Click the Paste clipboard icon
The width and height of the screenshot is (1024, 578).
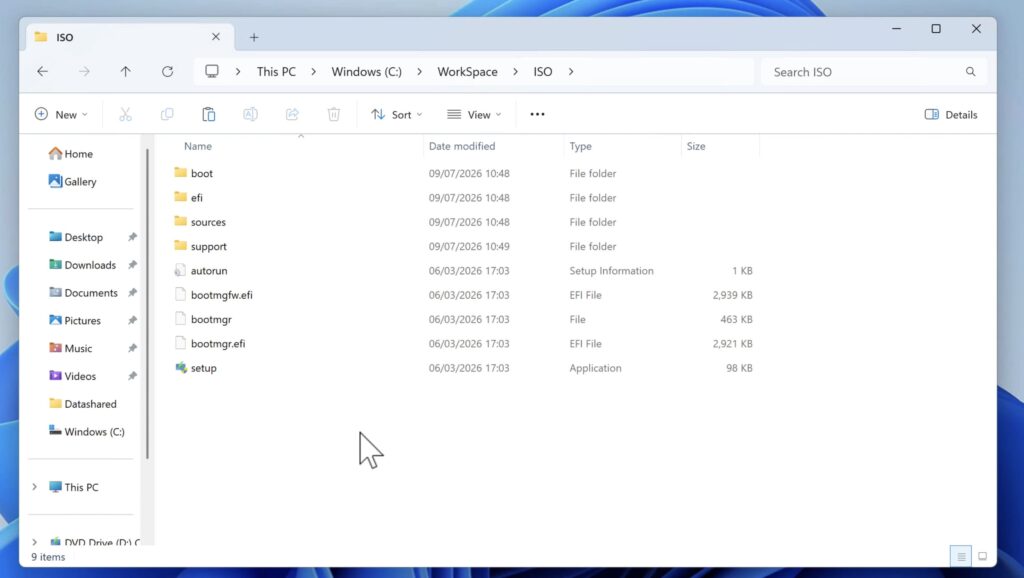click(x=208, y=114)
